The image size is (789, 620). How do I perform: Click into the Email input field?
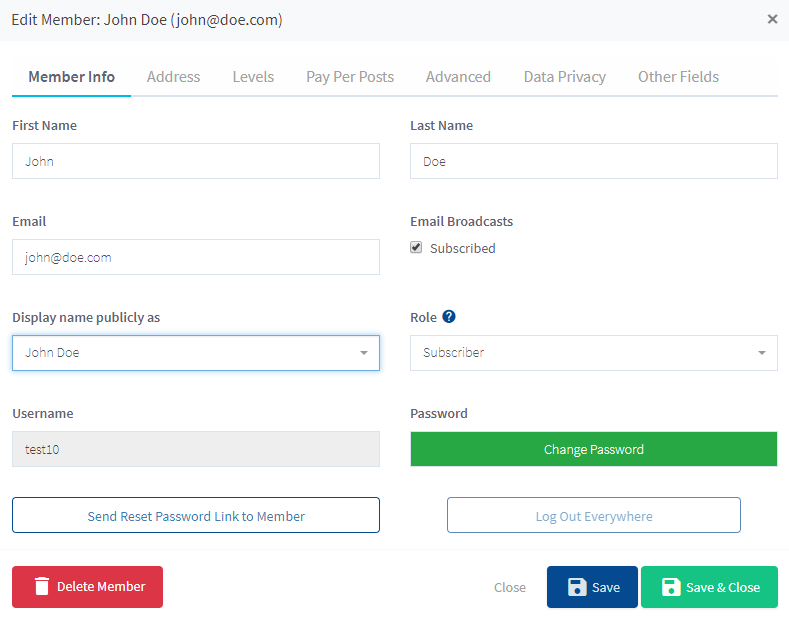pos(196,257)
